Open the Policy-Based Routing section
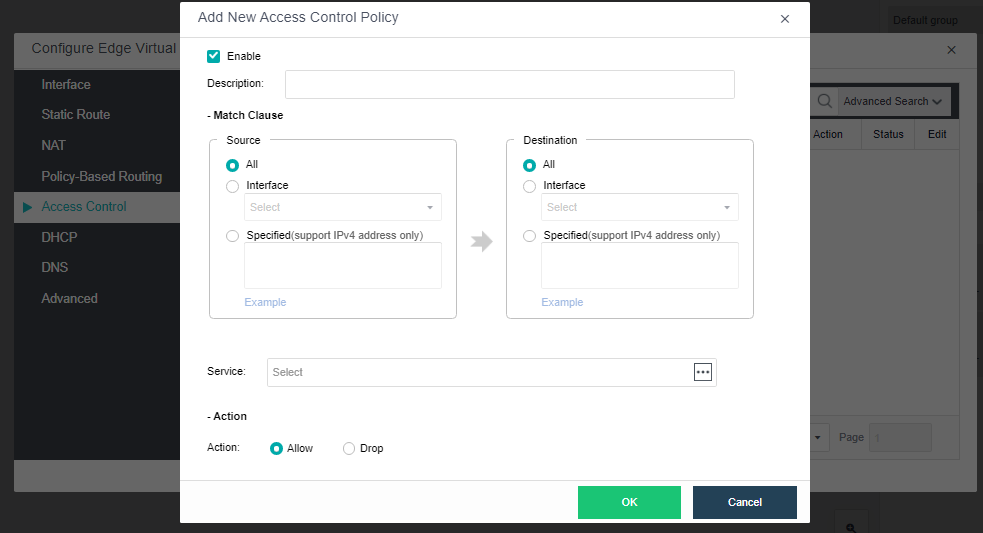This screenshot has width=983, height=533. pos(101,176)
